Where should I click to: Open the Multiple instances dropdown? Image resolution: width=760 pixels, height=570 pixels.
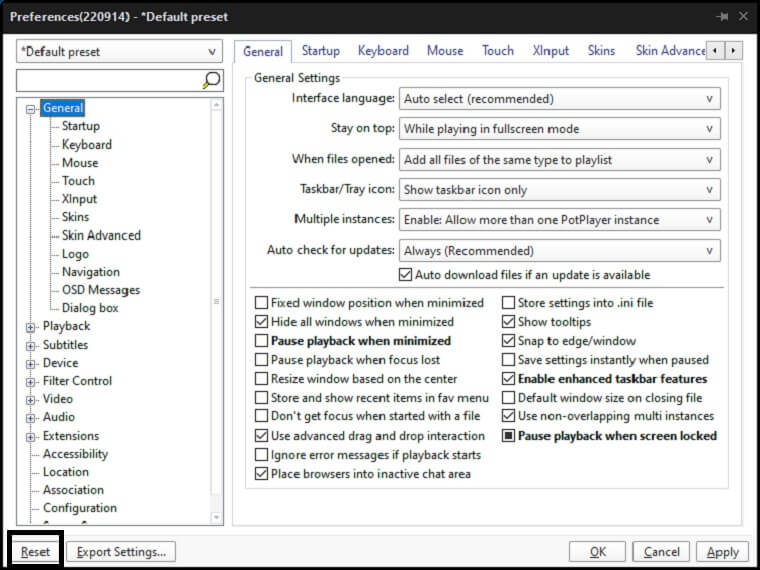(x=559, y=220)
